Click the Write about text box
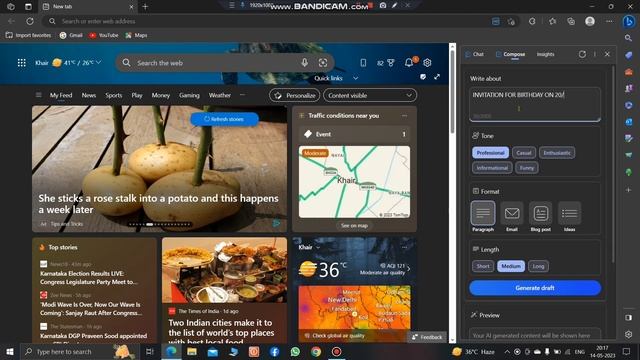The width and height of the screenshot is (640, 360). coord(535,104)
